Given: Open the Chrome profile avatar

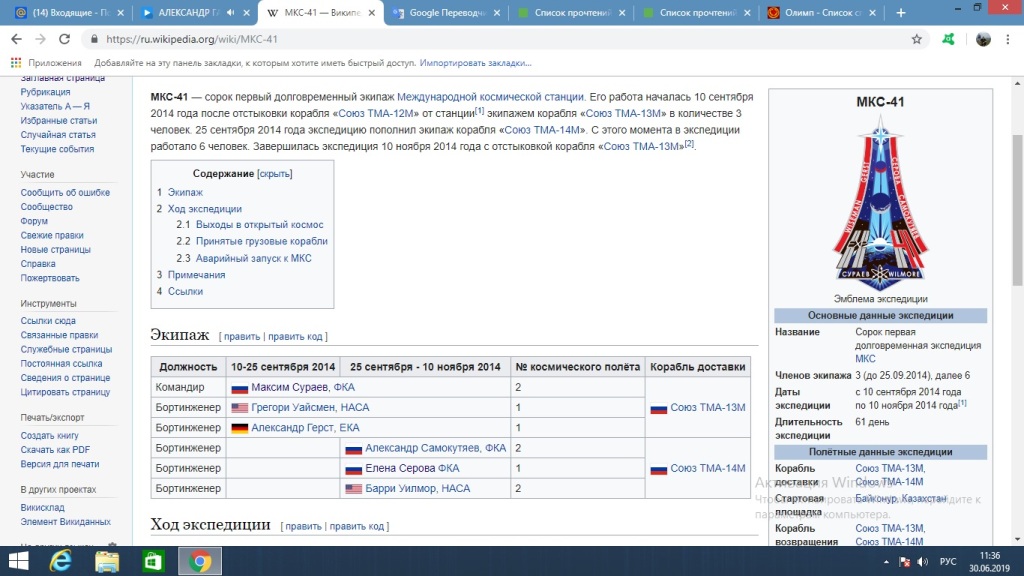Looking at the screenshot, I should (983, 39).
